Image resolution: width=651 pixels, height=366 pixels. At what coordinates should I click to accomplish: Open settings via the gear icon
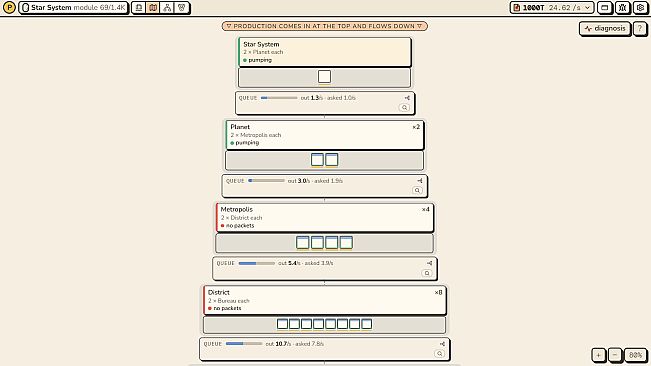[x=641, y=7]
